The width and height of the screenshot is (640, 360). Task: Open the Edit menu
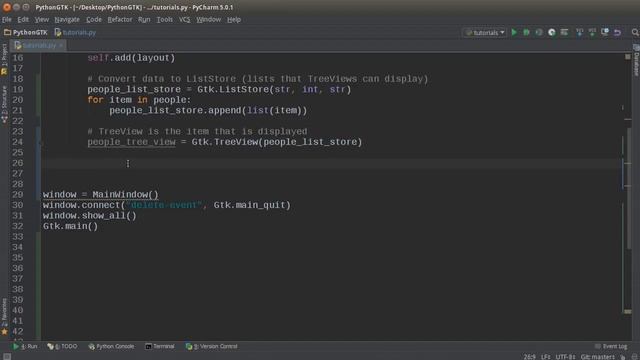tap(23, 20)
